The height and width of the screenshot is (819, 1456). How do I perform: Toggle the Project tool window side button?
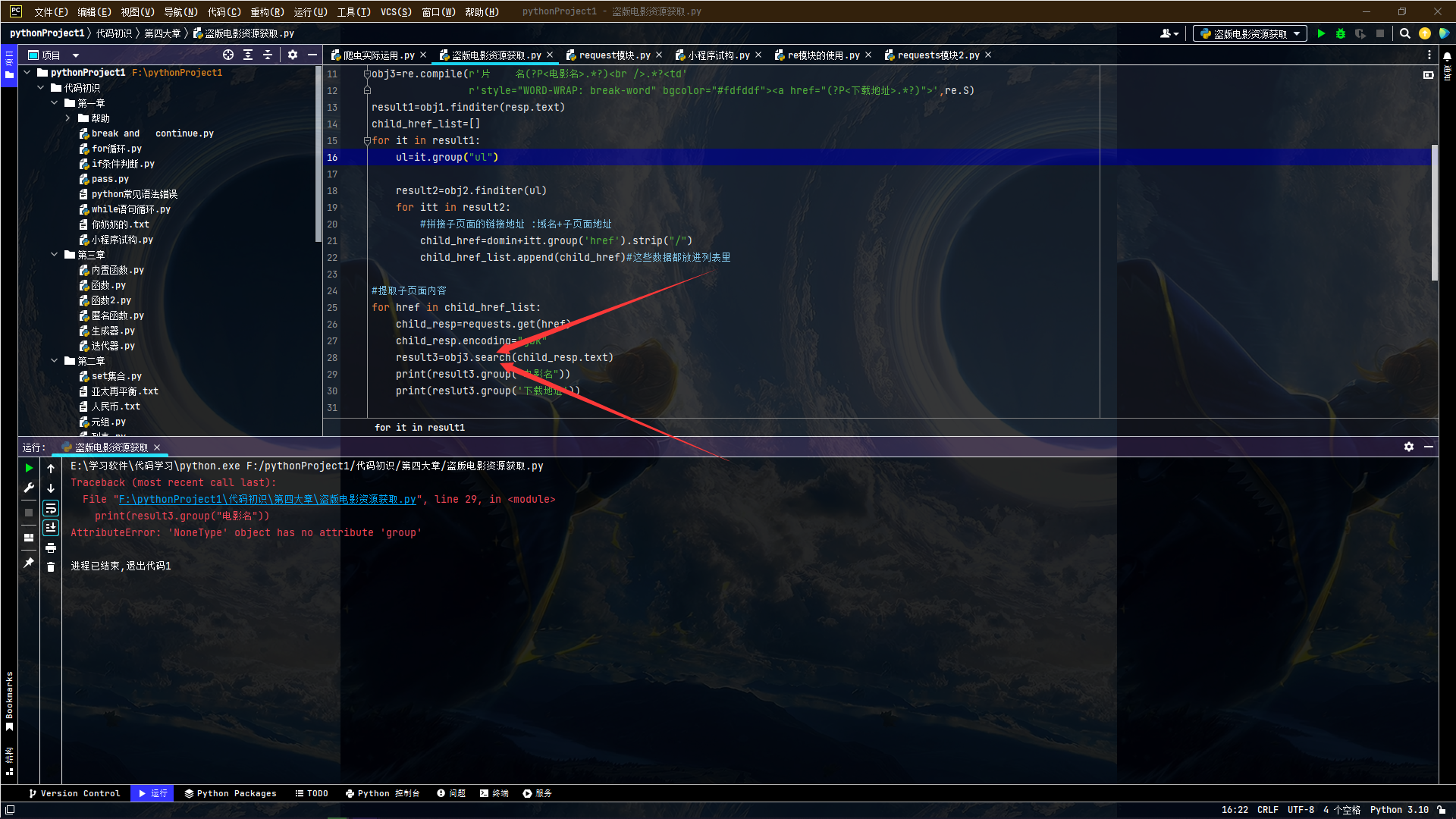(x=9, y=67)
